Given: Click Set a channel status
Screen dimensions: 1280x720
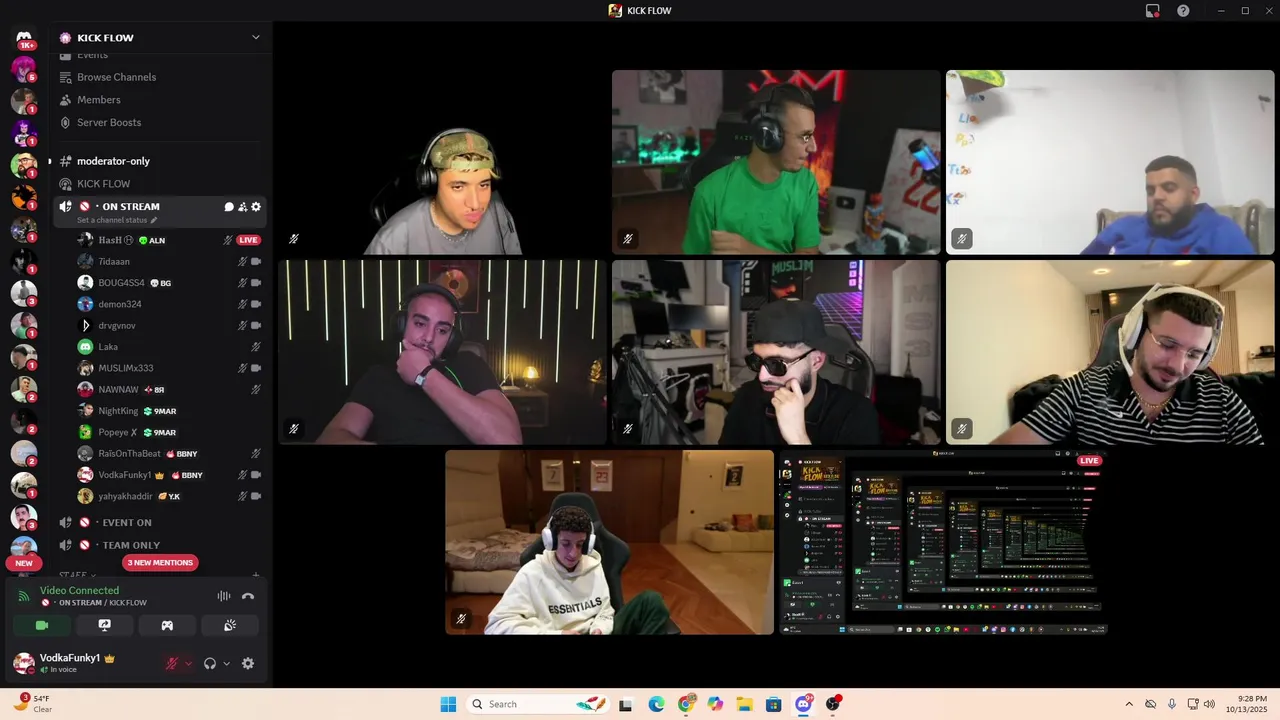Looking at the screenshot, I should pos(112,220).
